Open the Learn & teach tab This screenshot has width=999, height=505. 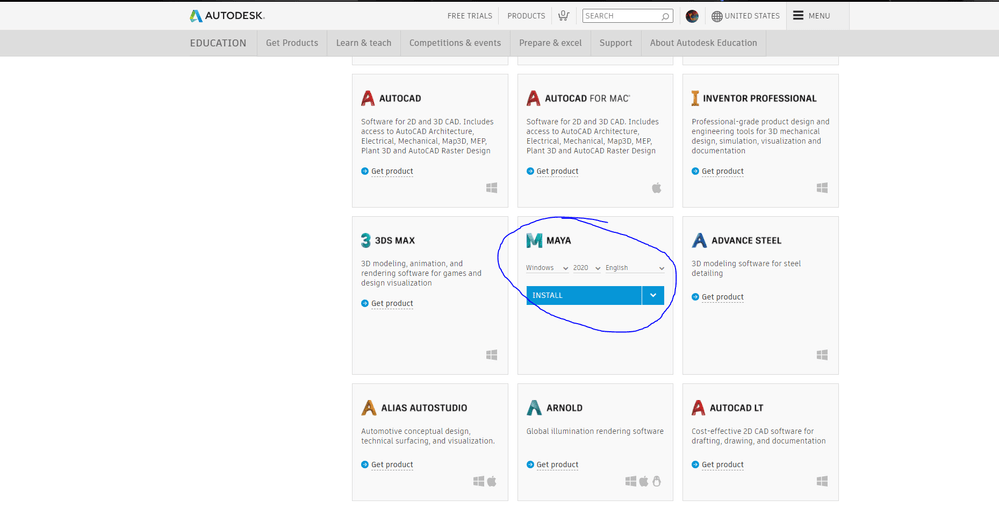coord(364,43)
